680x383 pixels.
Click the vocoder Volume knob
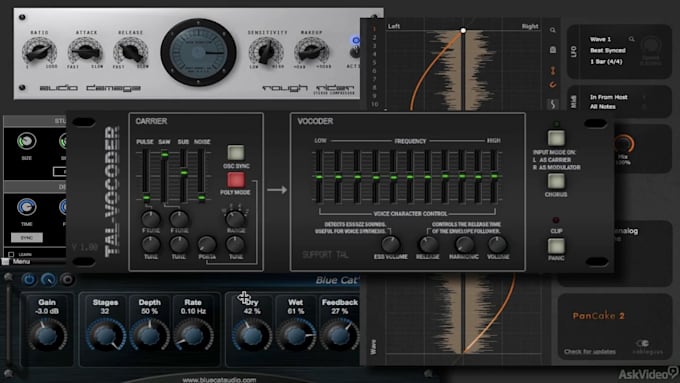(x=497, y=244)
